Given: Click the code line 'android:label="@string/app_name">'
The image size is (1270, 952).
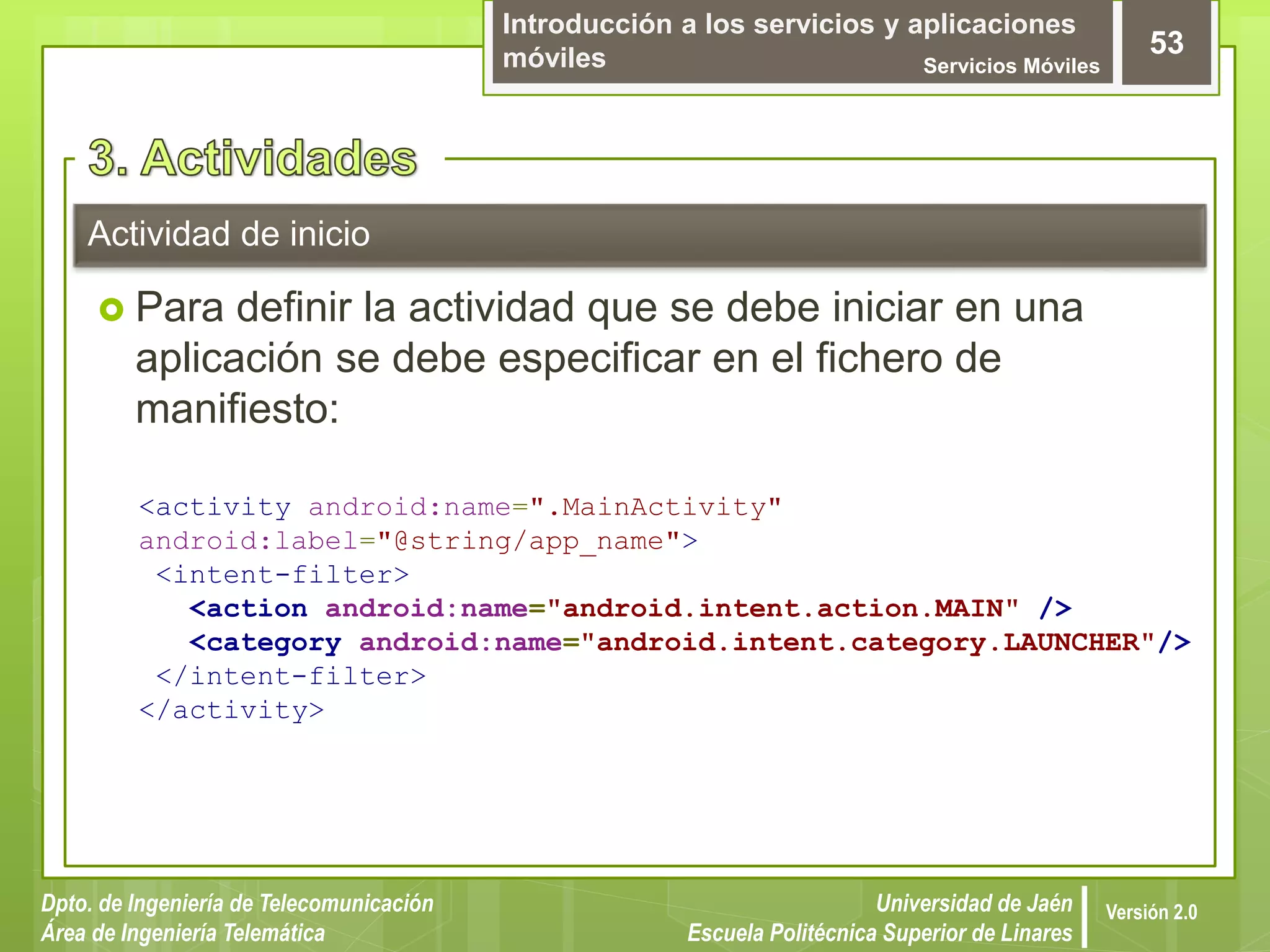Looking at the screenshot, I should coord(418,541).
